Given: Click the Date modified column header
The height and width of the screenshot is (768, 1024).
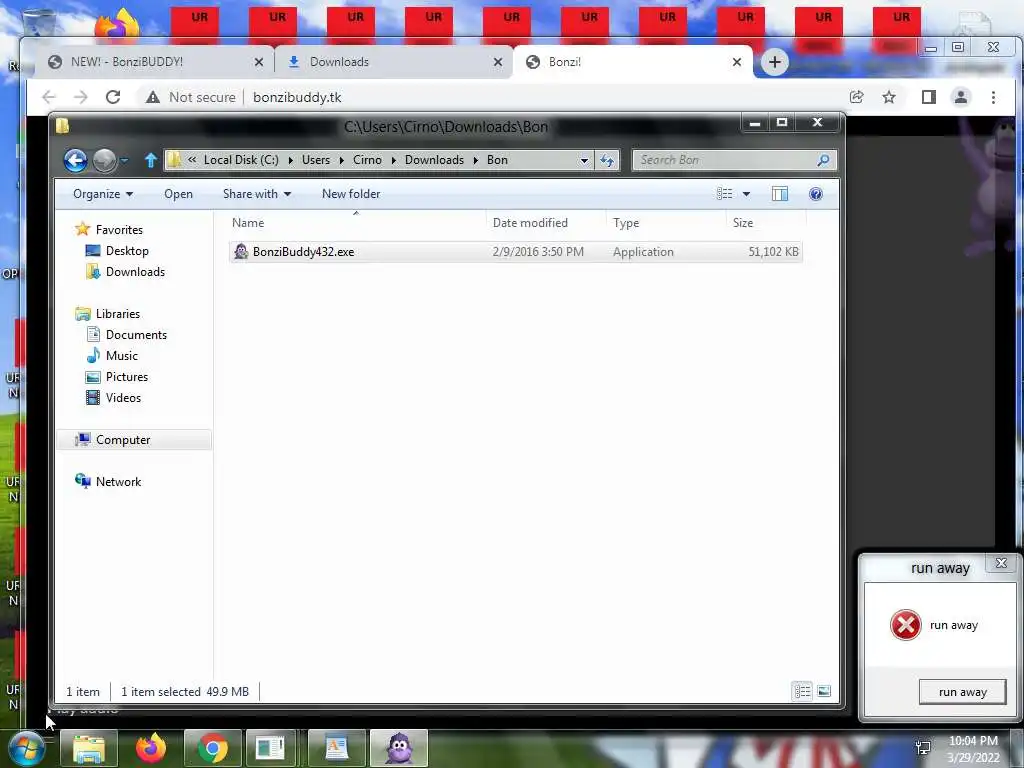Looking at the screenshot, I should pyautogui.click(x=547, y=223).
